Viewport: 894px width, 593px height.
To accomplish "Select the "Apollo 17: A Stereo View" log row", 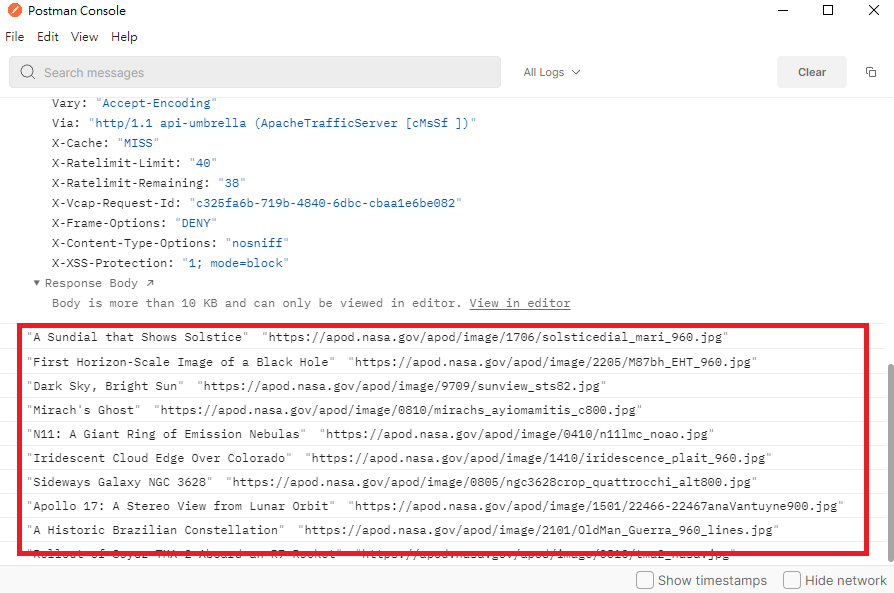I will click(442, 506).
